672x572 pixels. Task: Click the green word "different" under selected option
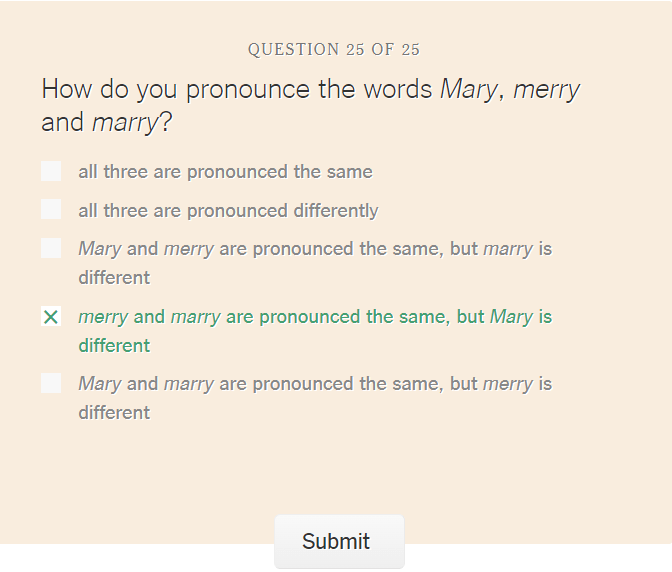(114, 345)
